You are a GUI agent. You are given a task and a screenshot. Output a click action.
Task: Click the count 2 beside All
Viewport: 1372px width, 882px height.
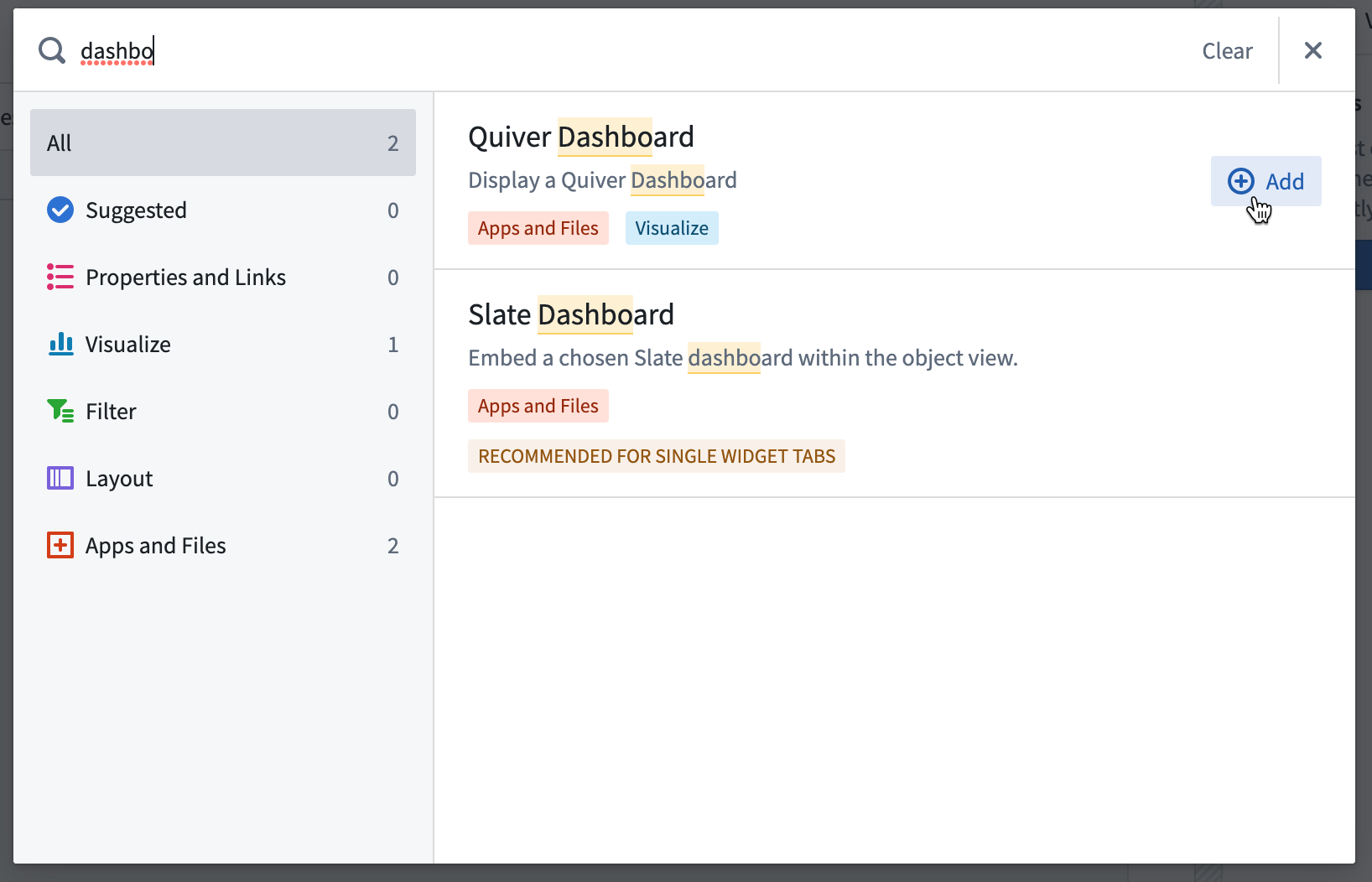pos(392,143)
